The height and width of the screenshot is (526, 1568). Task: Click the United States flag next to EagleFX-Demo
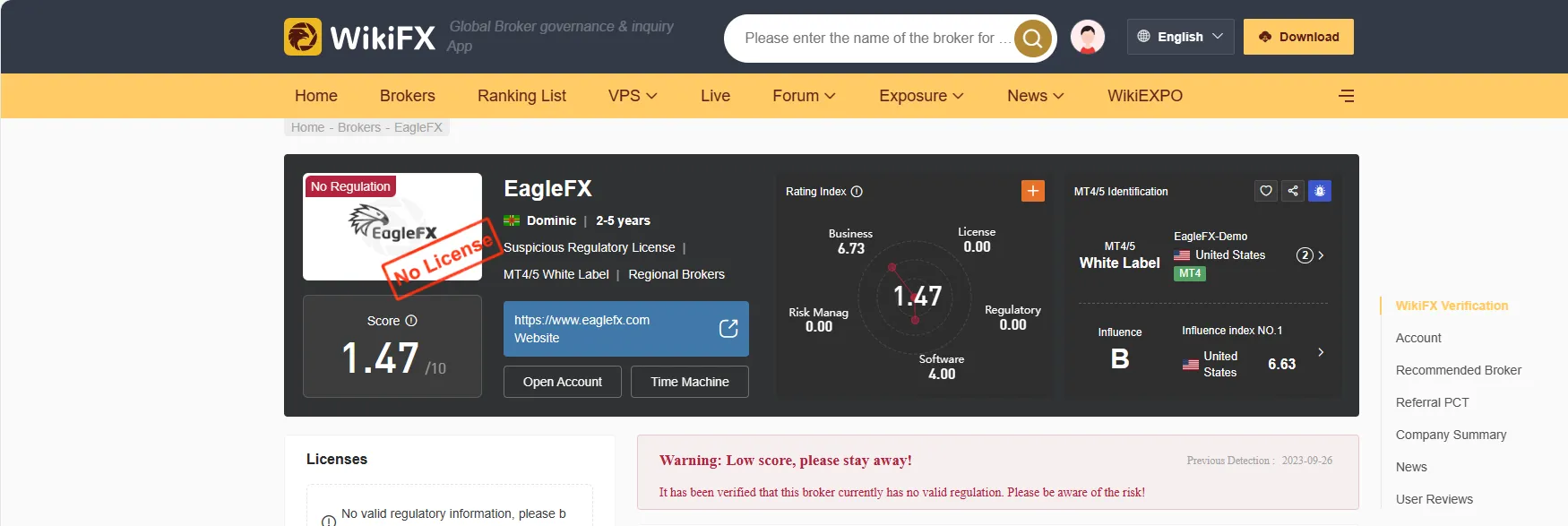point(1182,255)
